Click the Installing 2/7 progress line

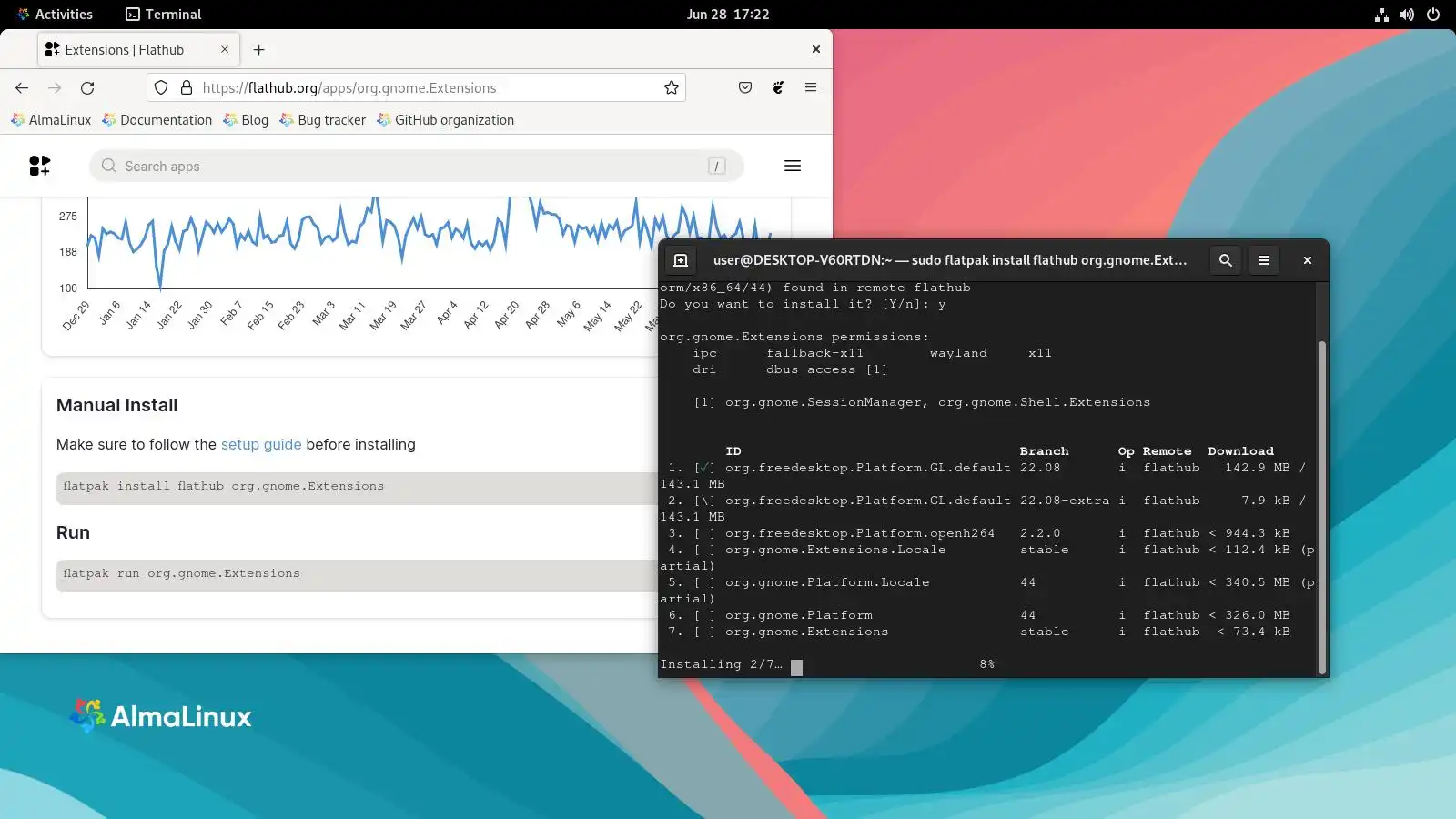pyautogui.click(x=827, y=665)
